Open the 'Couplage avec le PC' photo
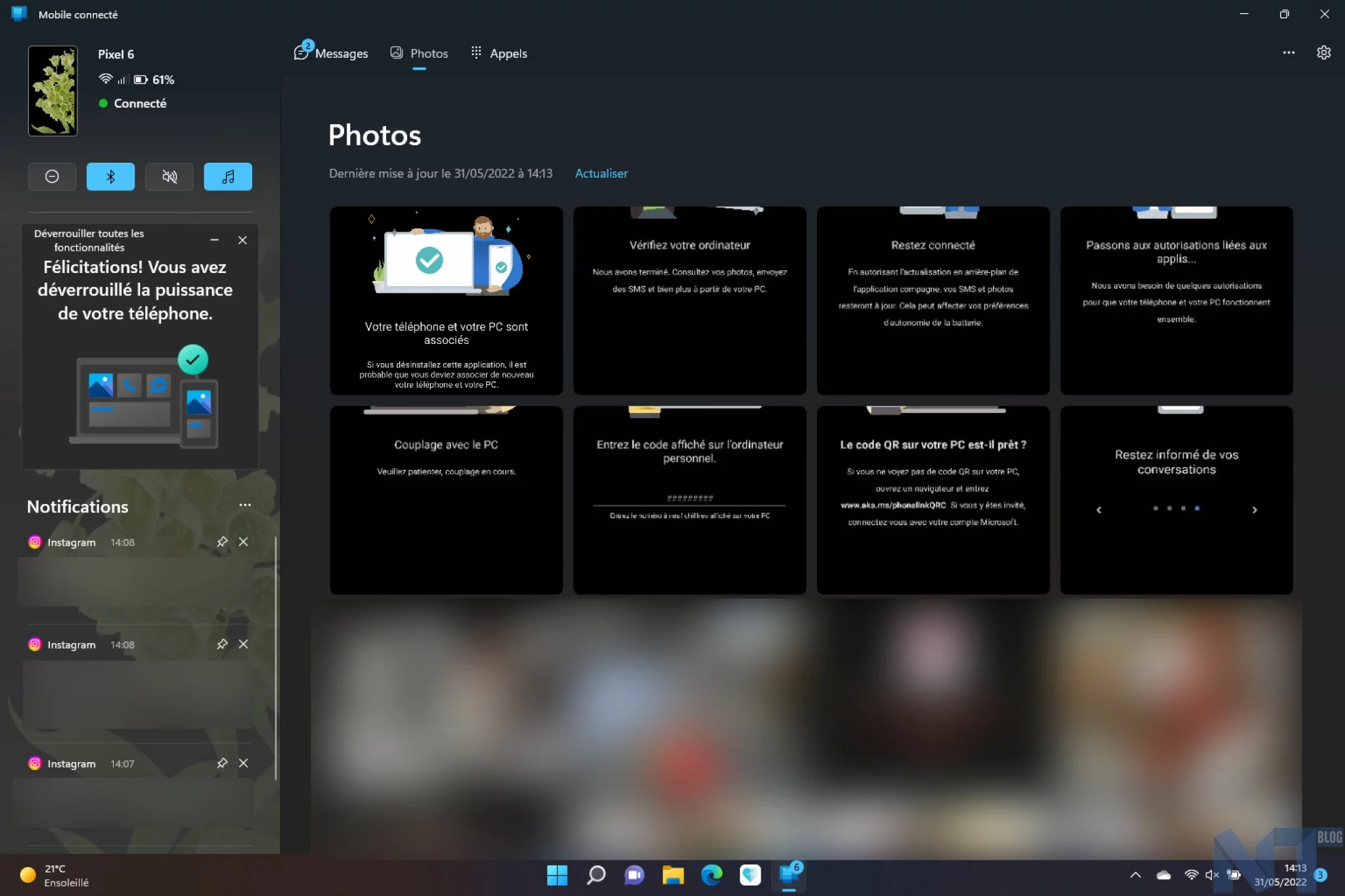1345x896 pixels. [446, 500]
